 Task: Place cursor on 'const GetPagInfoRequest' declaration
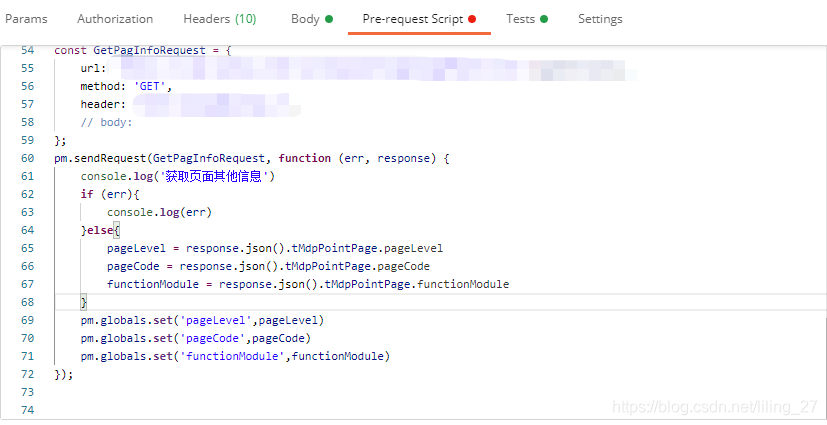[142, 51]
